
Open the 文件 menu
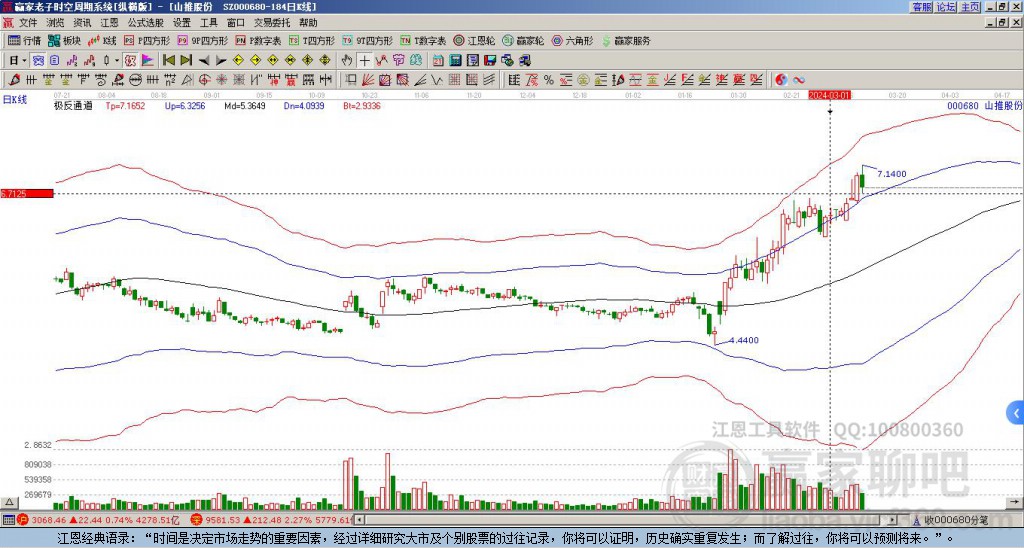click(28, 23)
